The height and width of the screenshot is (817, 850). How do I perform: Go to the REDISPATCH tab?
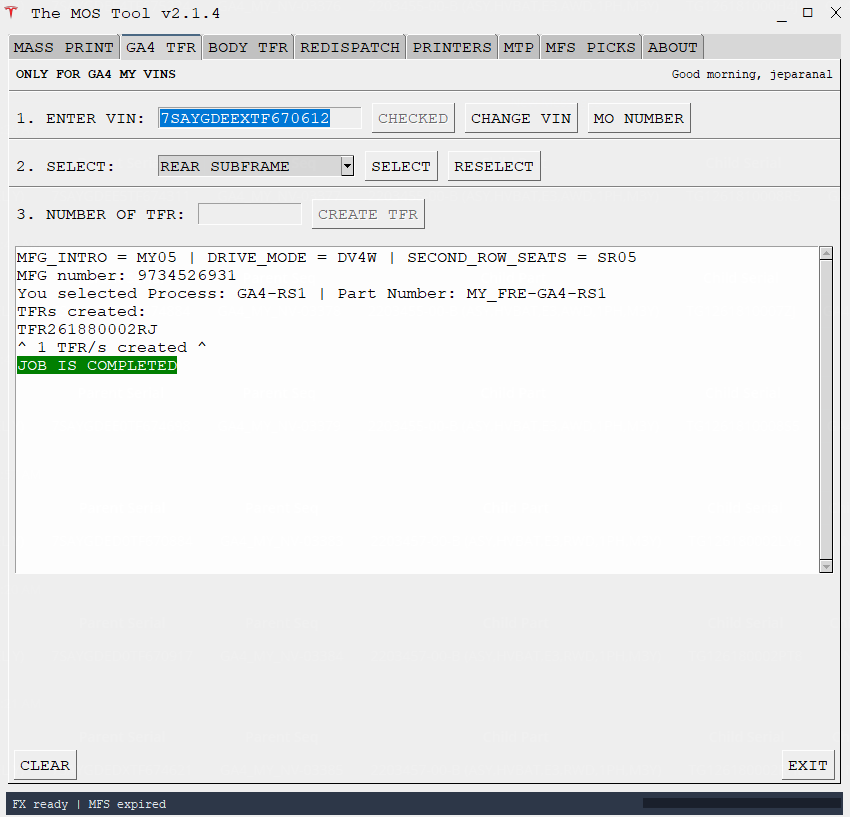[350, 48]
